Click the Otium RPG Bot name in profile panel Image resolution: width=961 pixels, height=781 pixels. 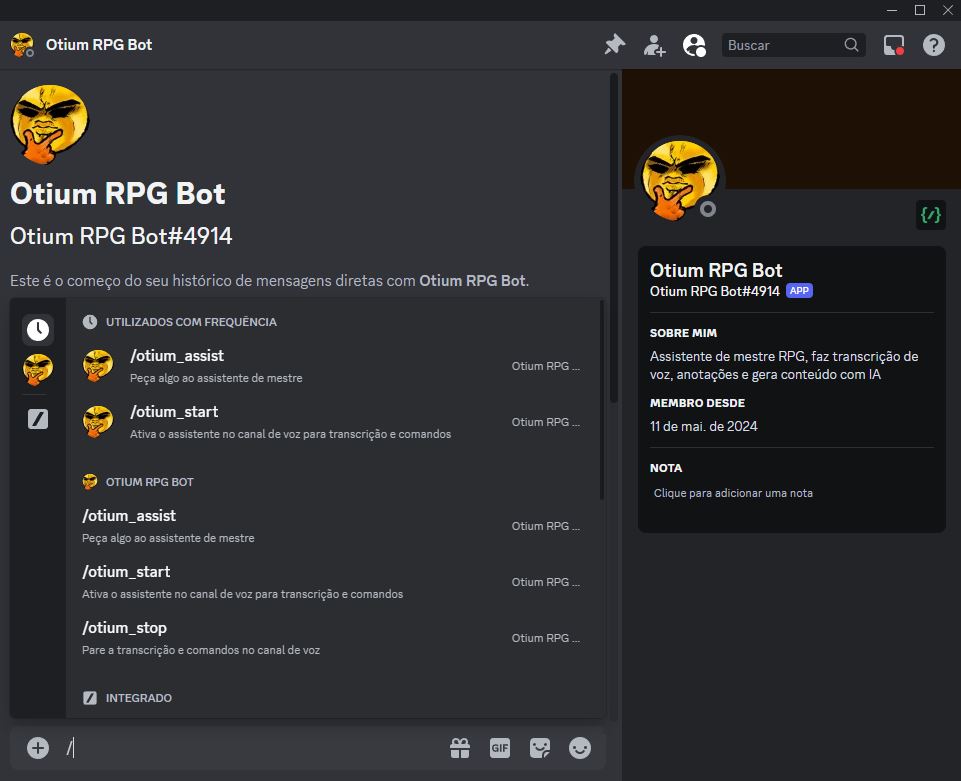pyautogui.click(x=716, y=270)
